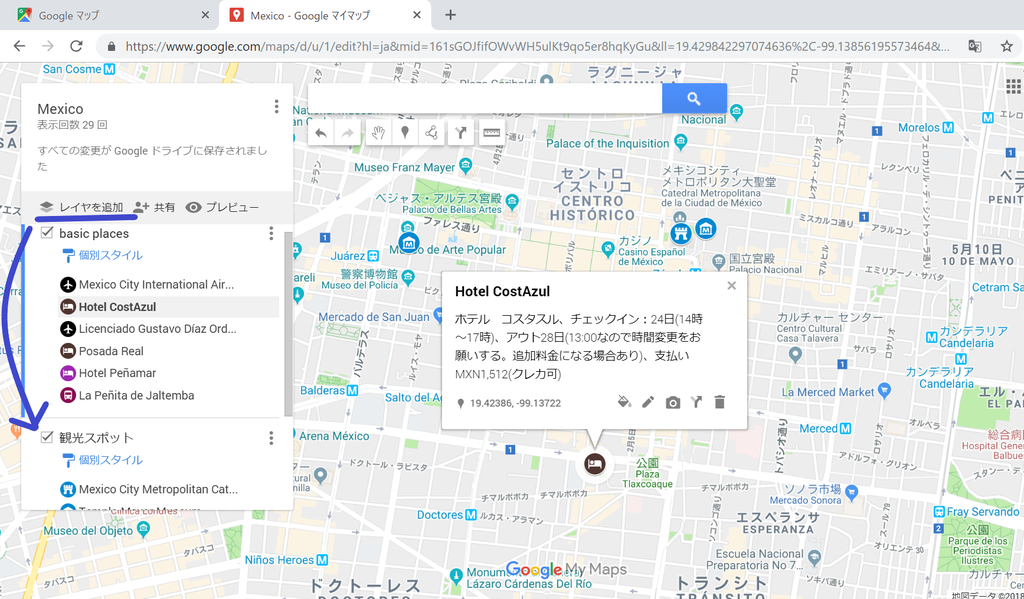Open a new browser tab
This screenshot has height=599, width=1024.
[450, 15]
